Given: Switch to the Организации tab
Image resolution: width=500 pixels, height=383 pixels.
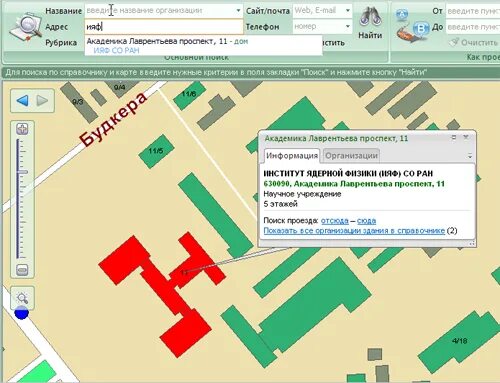Looking at the screenshot, I should 351,156.
